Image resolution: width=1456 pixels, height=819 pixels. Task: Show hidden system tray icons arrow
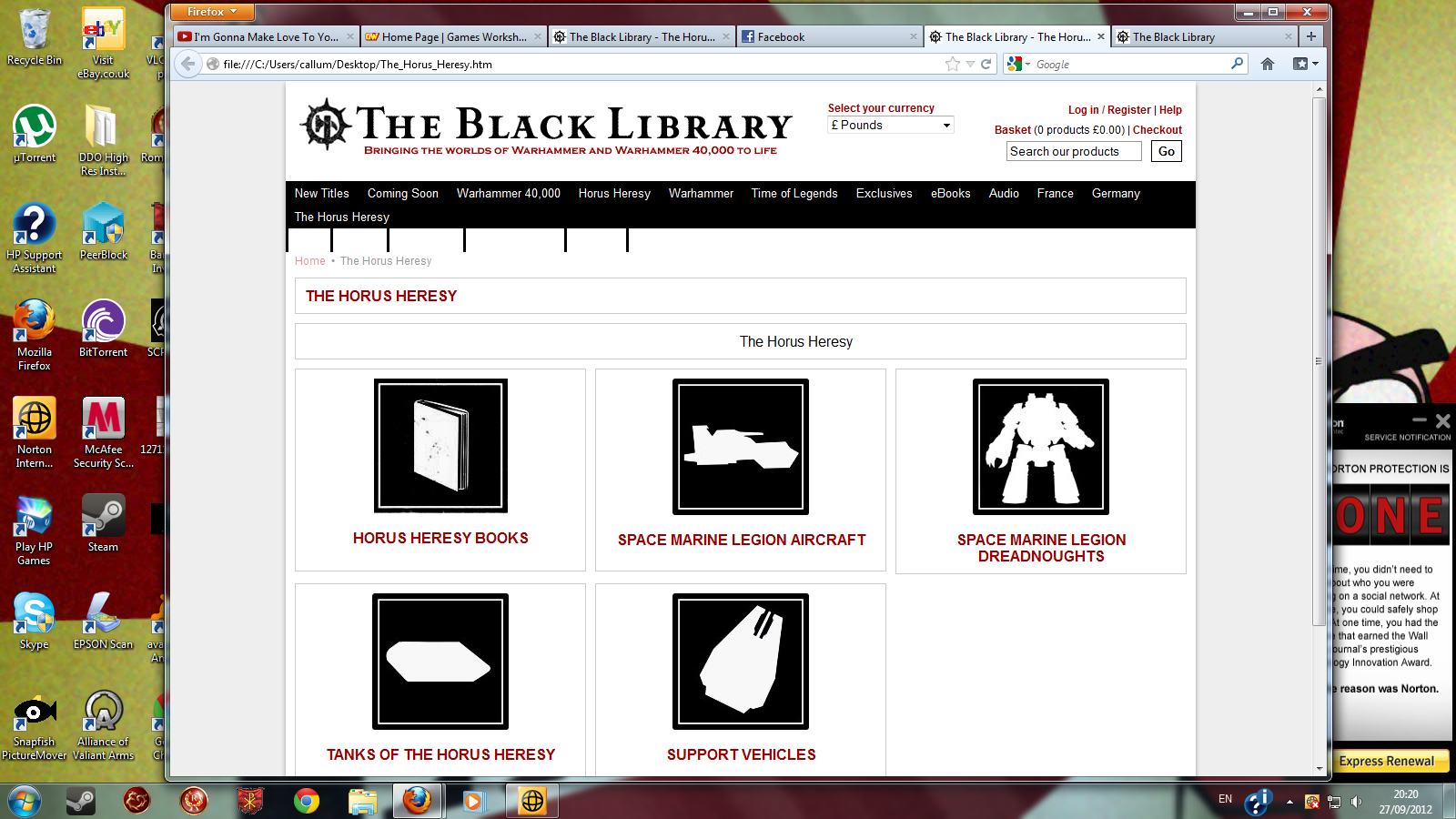coord(1289,802)
